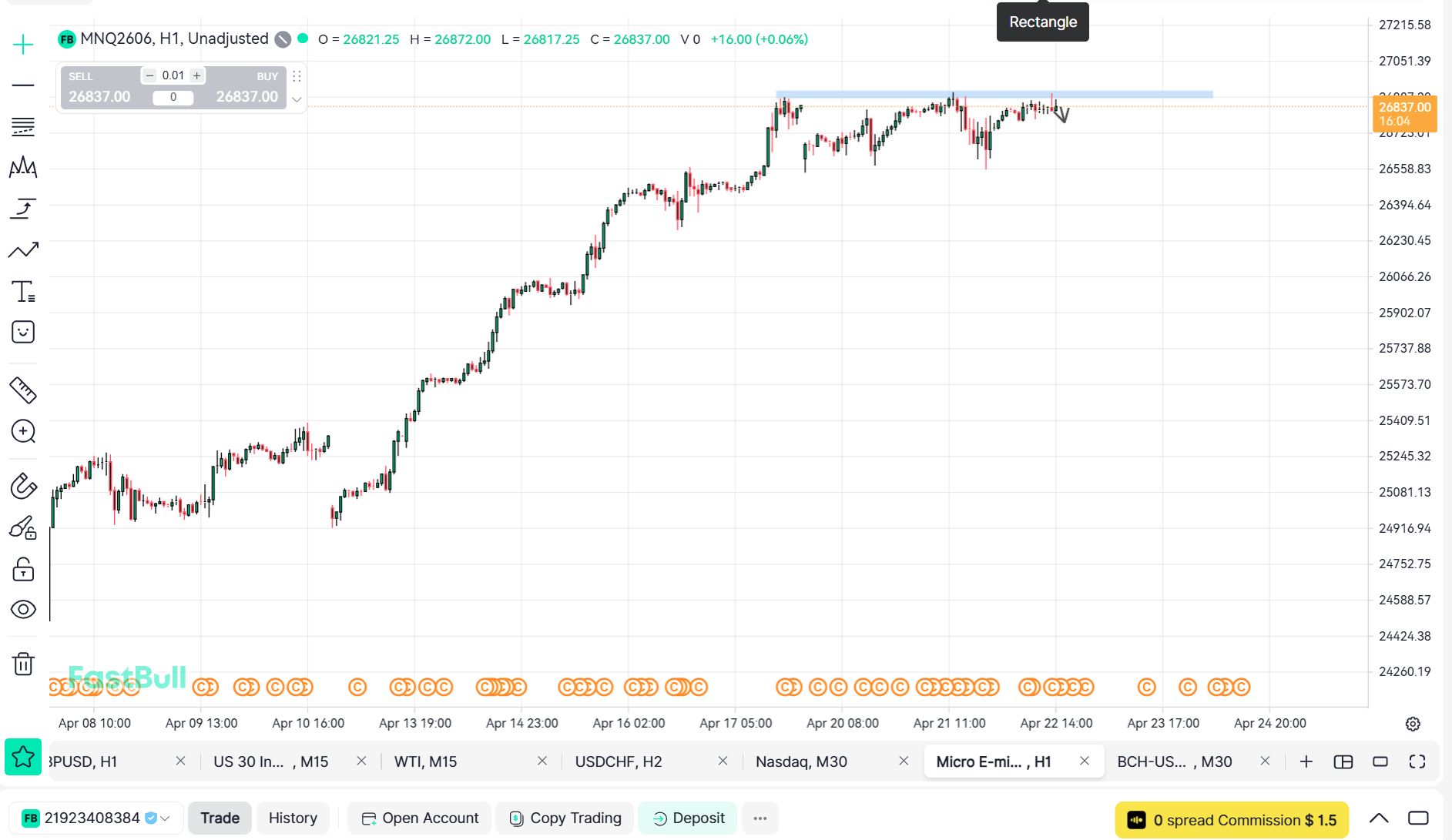This screenshot has height=840, width=1452.
Task: Open the WTI, M15 chart tab
Action: (425, 761)
